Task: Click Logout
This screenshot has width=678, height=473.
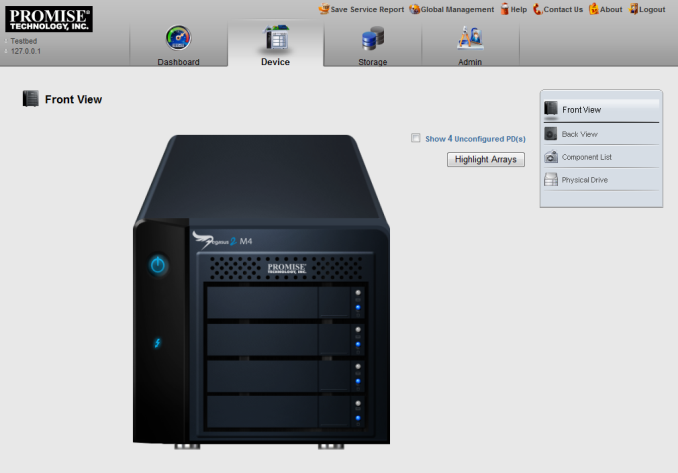Action: 652,10
